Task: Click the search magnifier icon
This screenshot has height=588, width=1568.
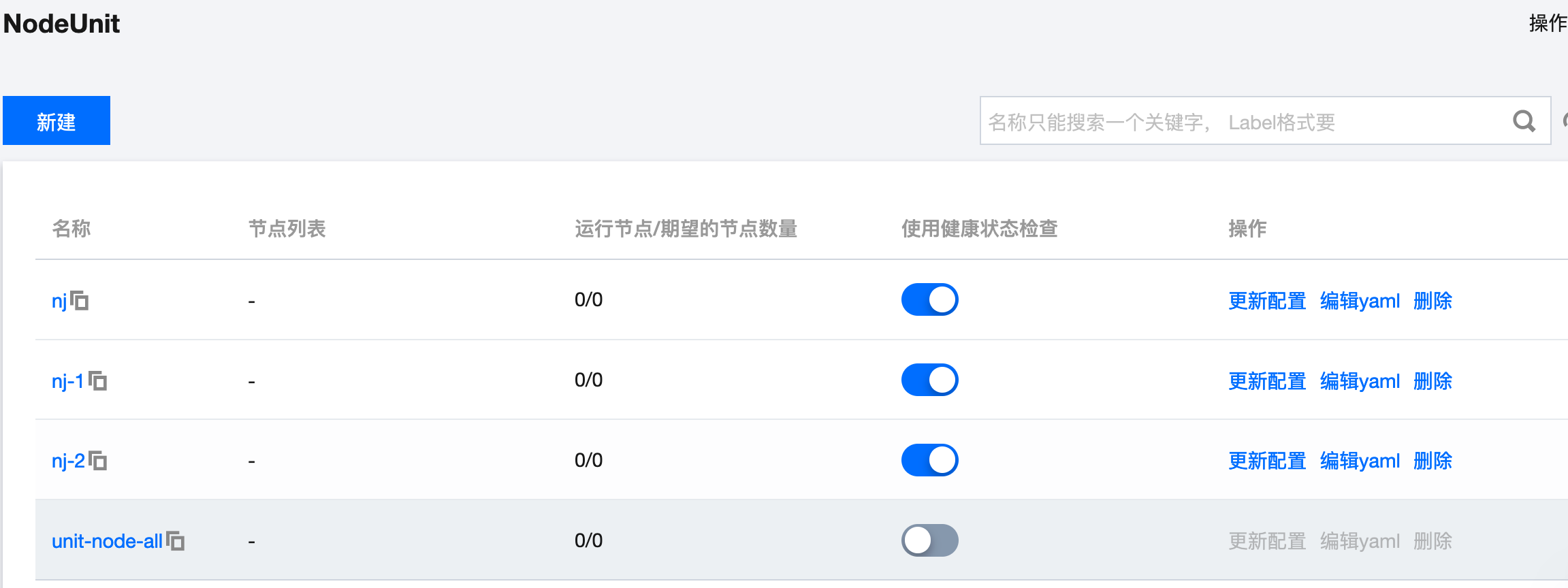Action: click(1524, 121)
